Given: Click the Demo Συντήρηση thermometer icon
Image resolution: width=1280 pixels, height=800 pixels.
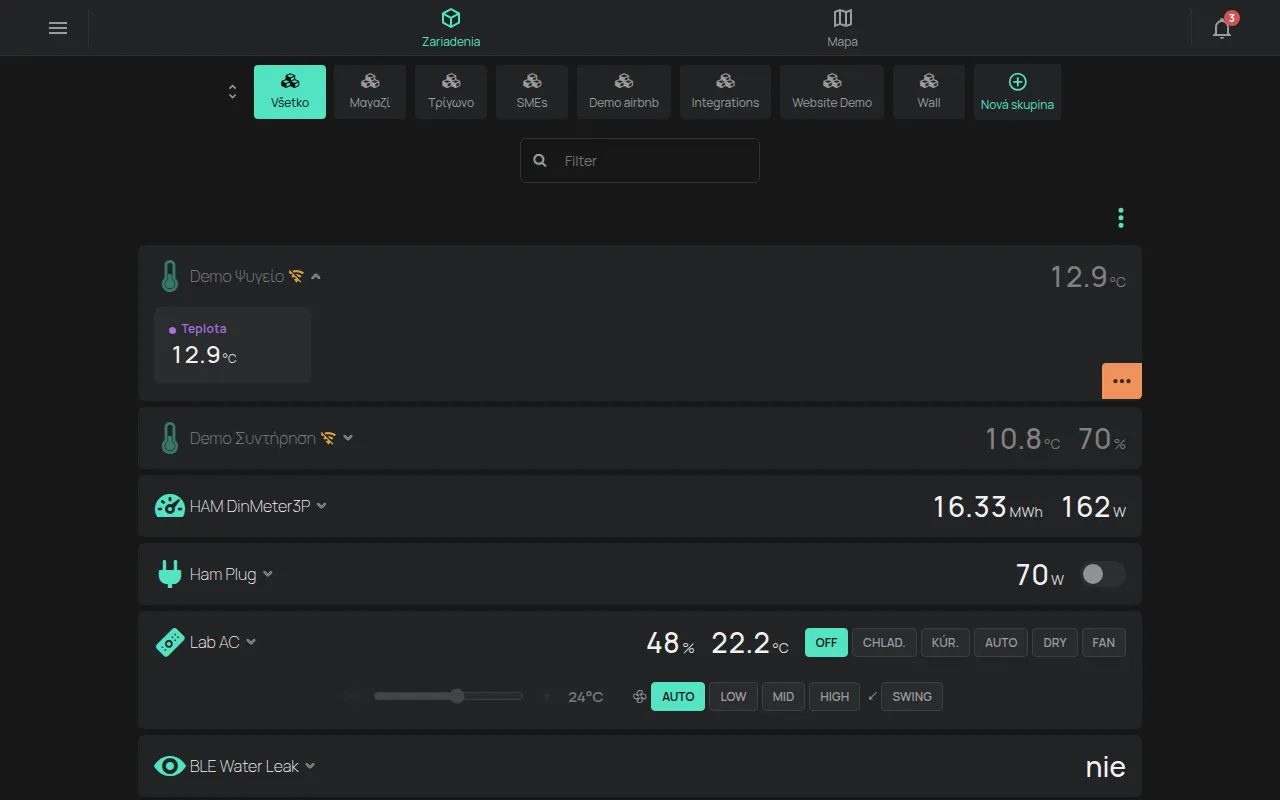Looking at the screenshot, I should pos(170,438).
